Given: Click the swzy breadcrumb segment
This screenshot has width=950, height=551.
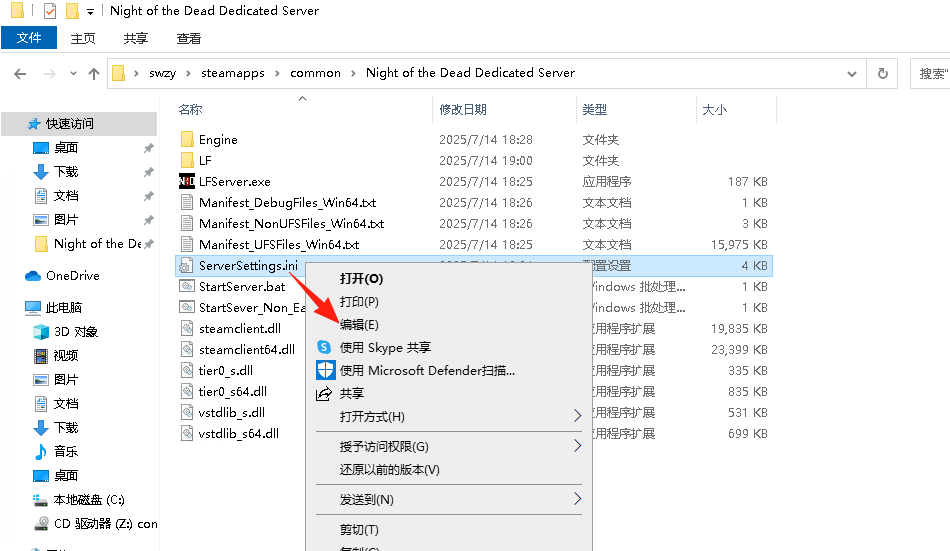Looking at the screenshot, I should pos(162,73).
